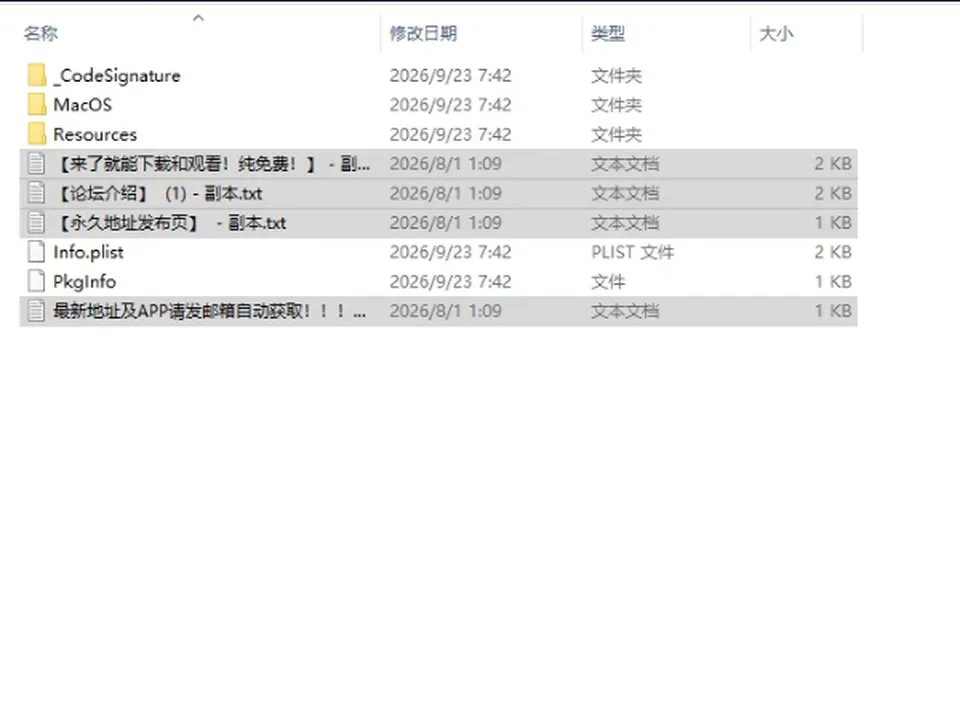The width and height of the screenshot is (960, 725).
Task: Click the date of 【永久地址发布页】 row
Action: pyautogui.click(x=445, y=222)
